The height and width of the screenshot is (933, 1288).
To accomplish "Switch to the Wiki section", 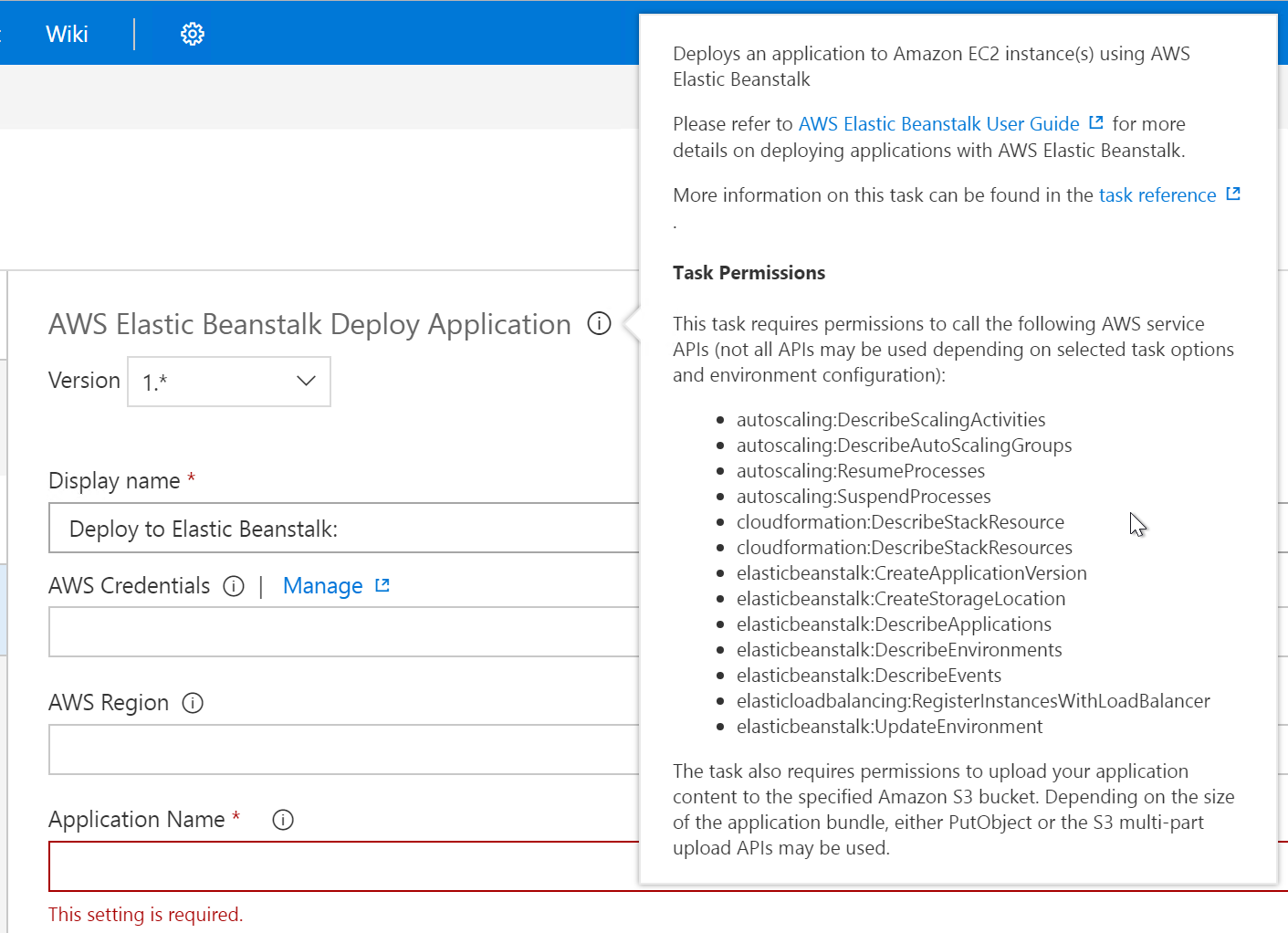I will [x=66, y=33].
